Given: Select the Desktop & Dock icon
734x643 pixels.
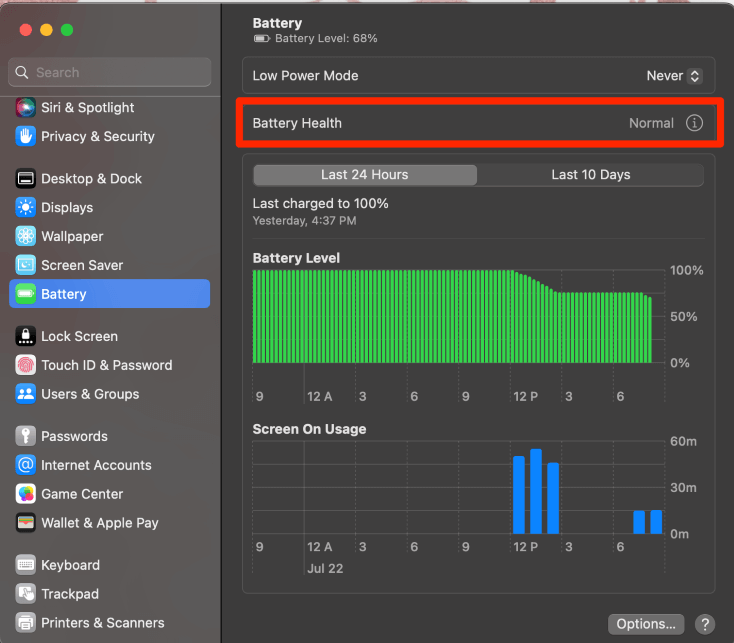Looking at the screenshot, I should click(x=25, y=179).
